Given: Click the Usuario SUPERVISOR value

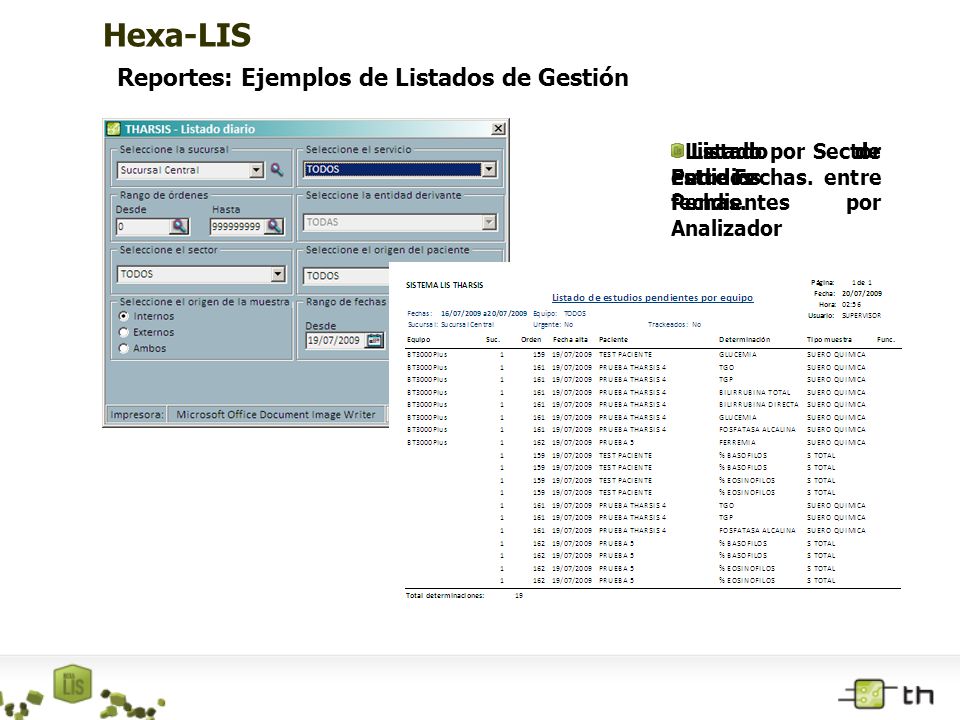Looking at the screenshot, I should [x=861, y=316].
